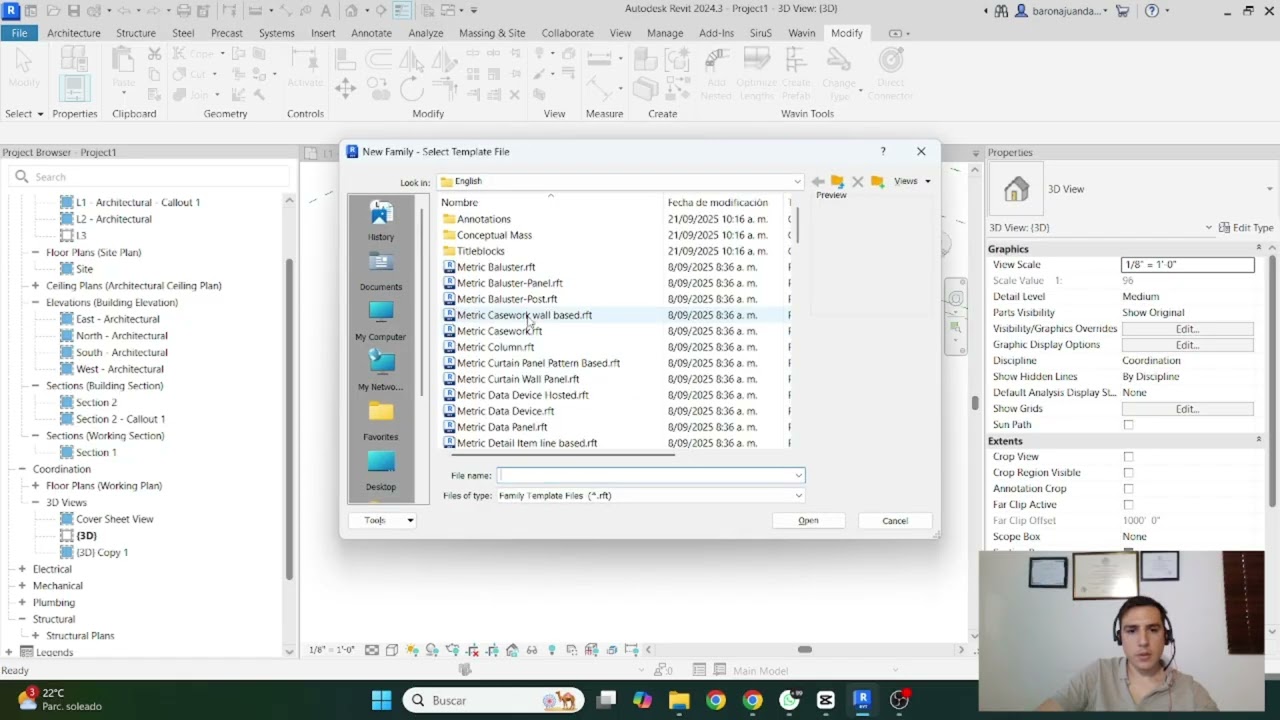Click Default 3D View house icon
The image size is (1280, 720).
pos(352,11)
